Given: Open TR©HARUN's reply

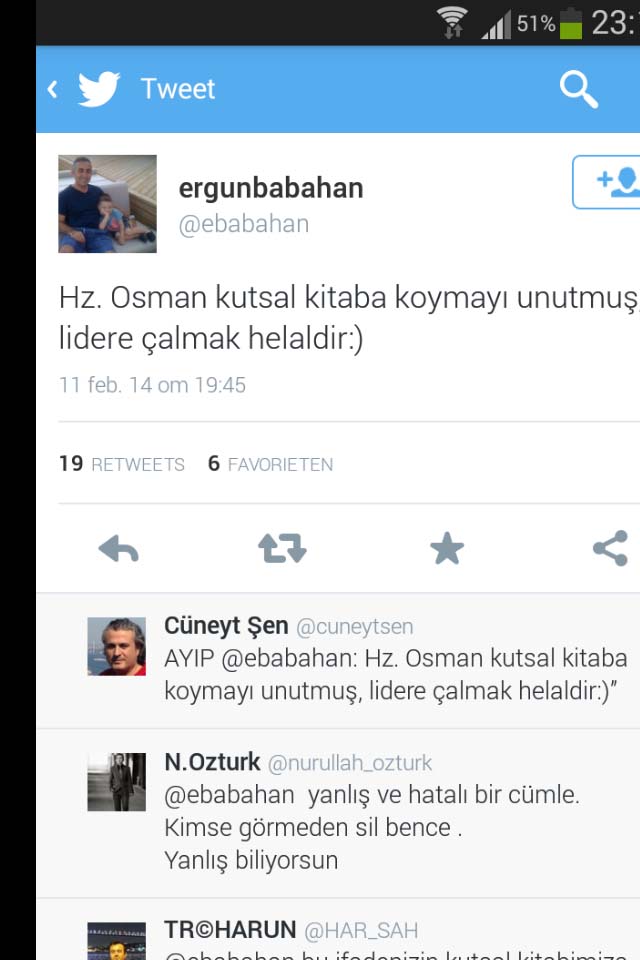Looking at the screenshot, I should 338,937.
